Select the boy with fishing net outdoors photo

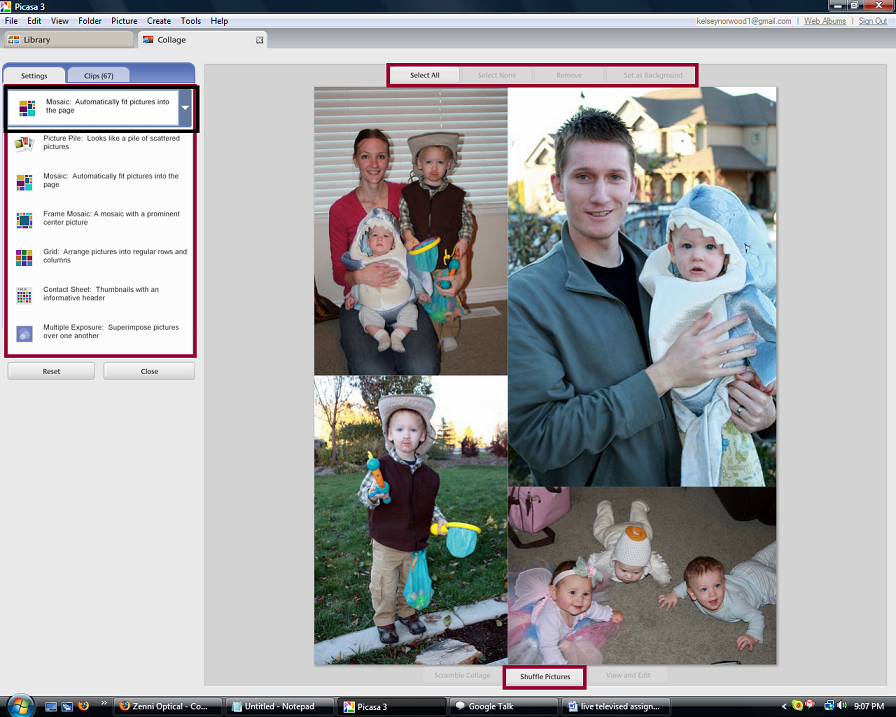411,520
